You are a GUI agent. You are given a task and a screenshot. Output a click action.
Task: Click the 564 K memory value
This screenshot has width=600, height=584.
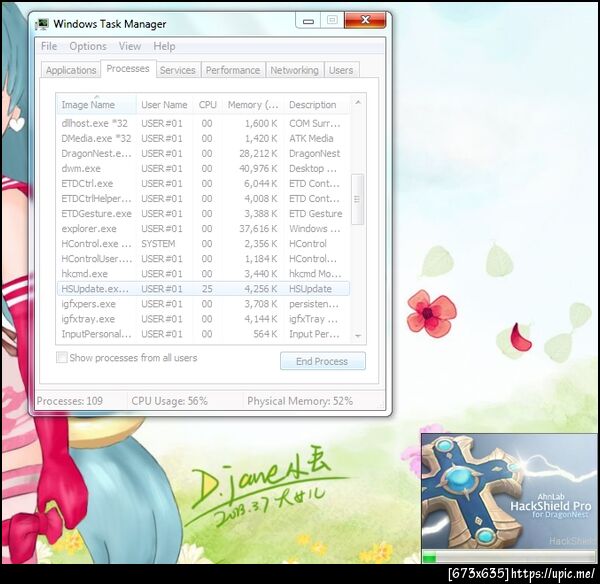click(265, 334)
